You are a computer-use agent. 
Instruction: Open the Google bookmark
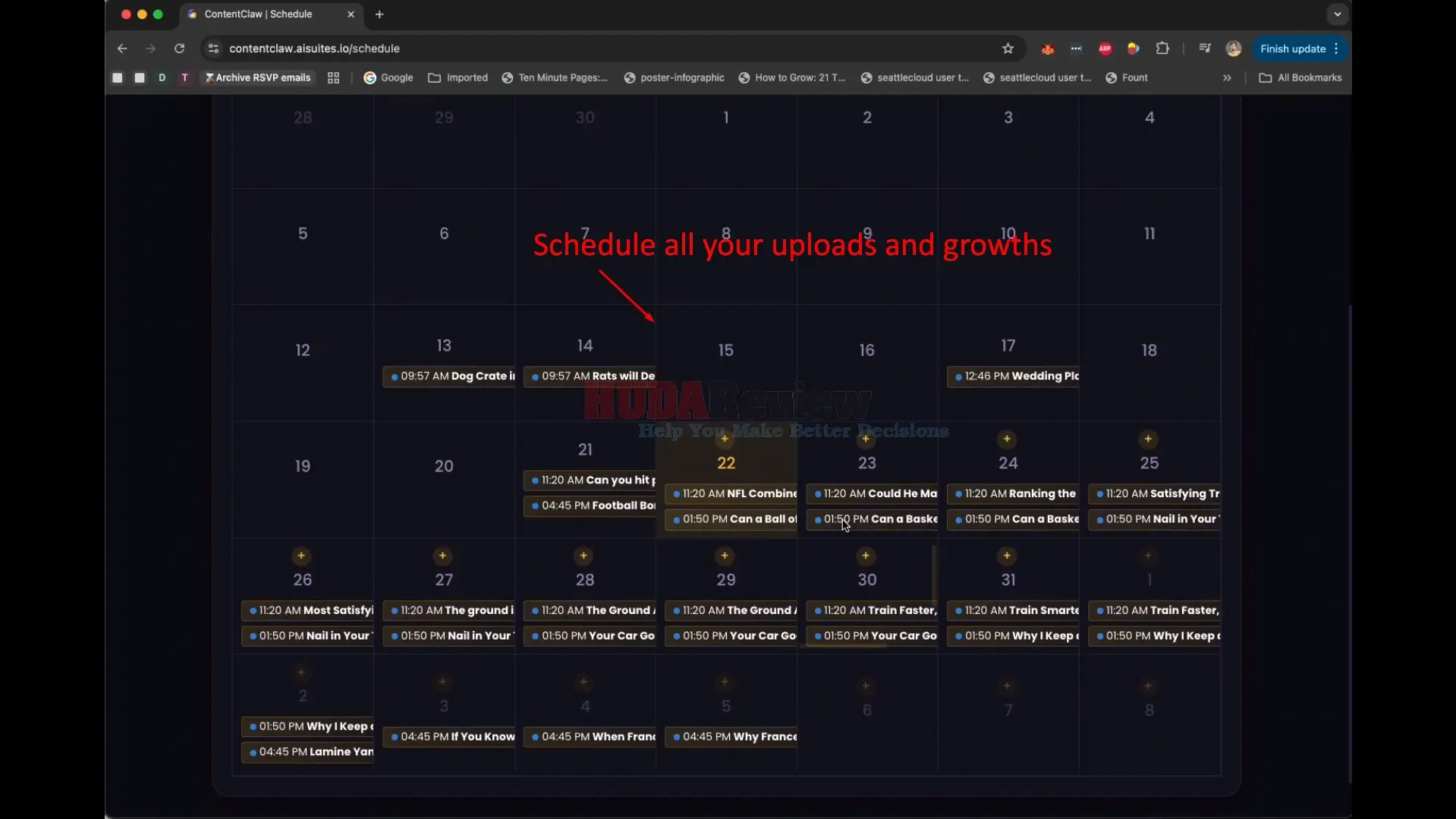[x=388, y=77]
